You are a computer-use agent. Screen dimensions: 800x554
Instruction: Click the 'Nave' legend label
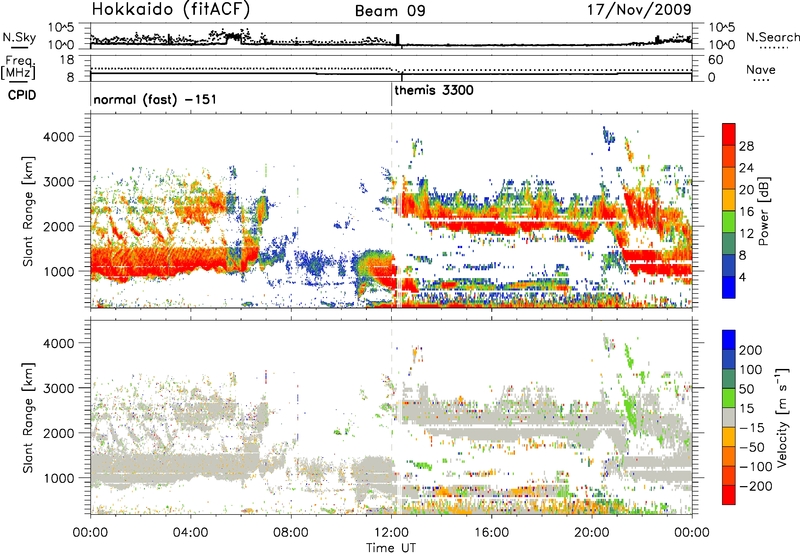761,69
